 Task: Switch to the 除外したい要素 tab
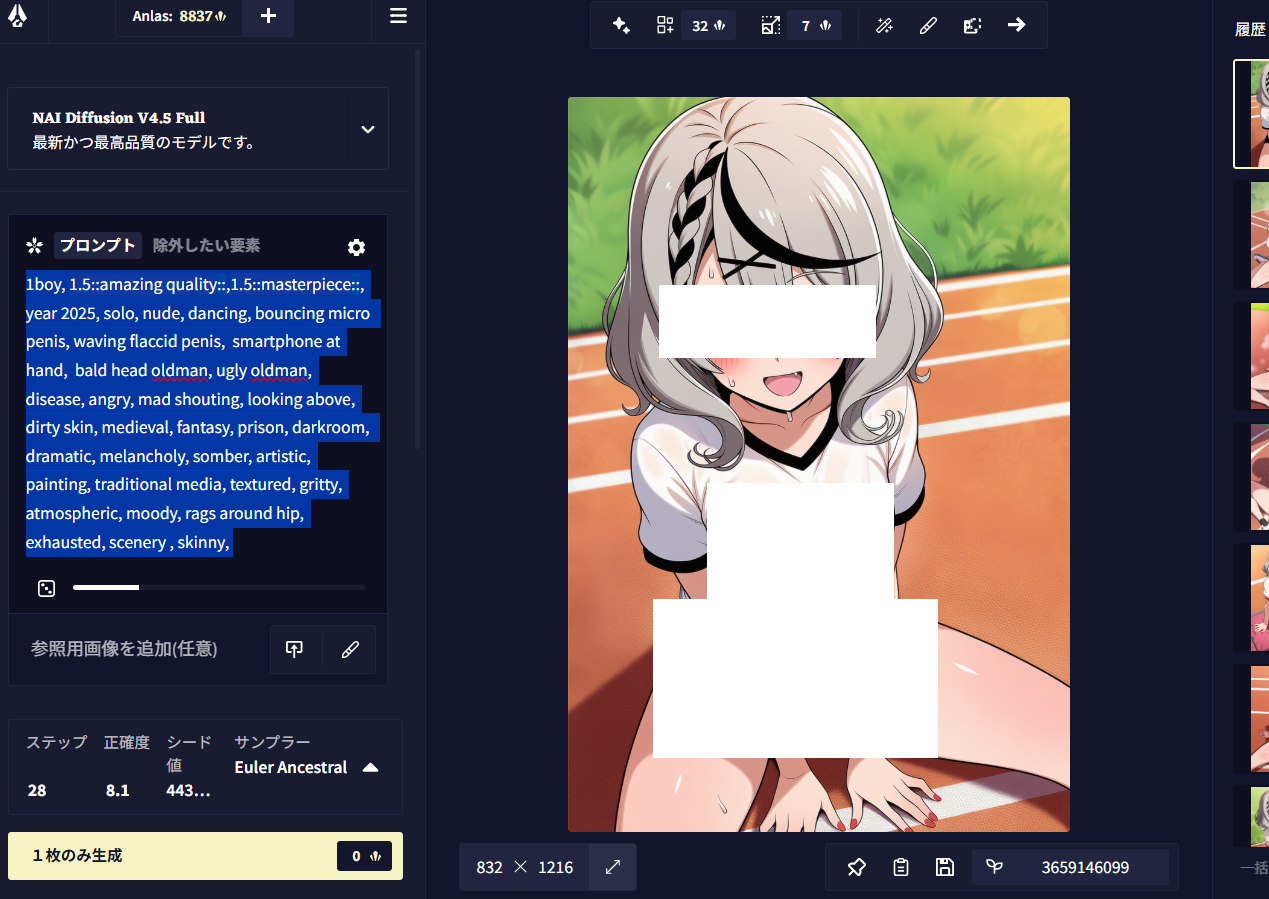point(206,246)
